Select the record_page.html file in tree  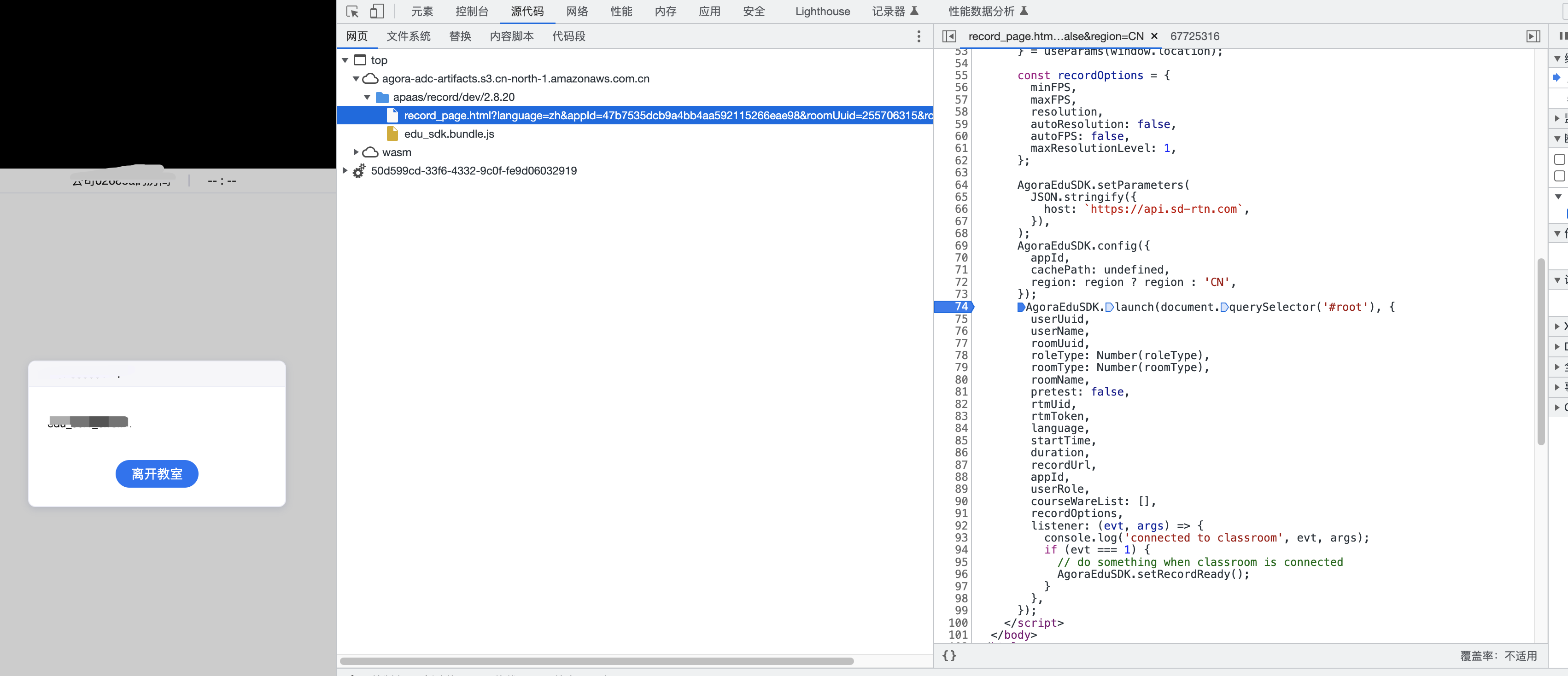coord(635,116)
